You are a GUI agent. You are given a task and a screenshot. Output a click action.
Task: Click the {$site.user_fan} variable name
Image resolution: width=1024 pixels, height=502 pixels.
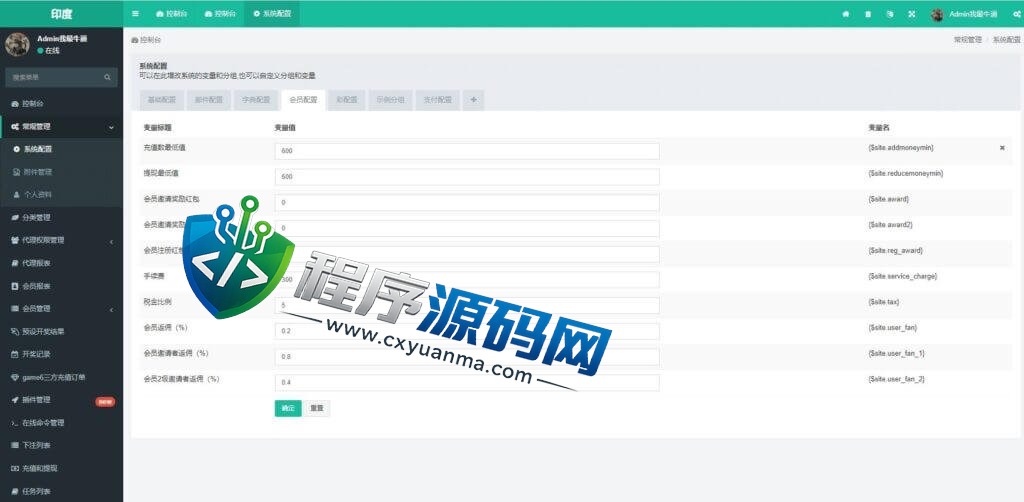(x=893, y=328)
